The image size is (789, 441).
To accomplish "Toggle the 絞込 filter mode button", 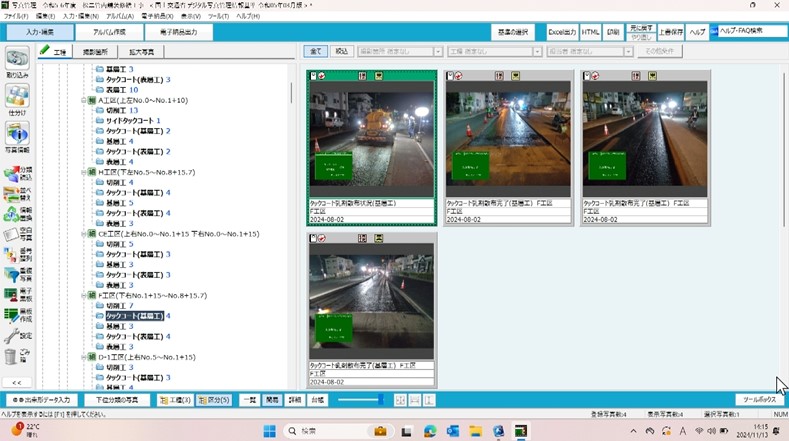I will pos(341,51).
